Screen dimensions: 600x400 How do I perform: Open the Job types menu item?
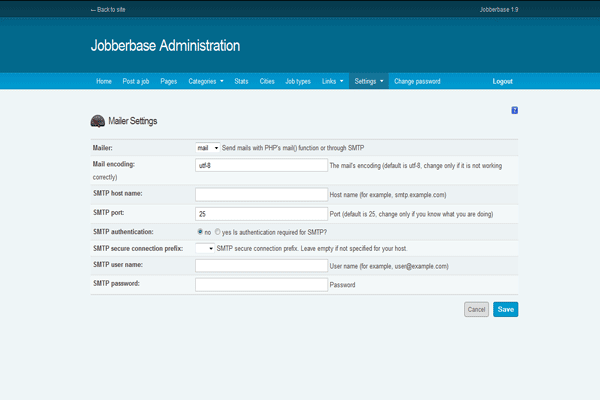pos(298,81)
